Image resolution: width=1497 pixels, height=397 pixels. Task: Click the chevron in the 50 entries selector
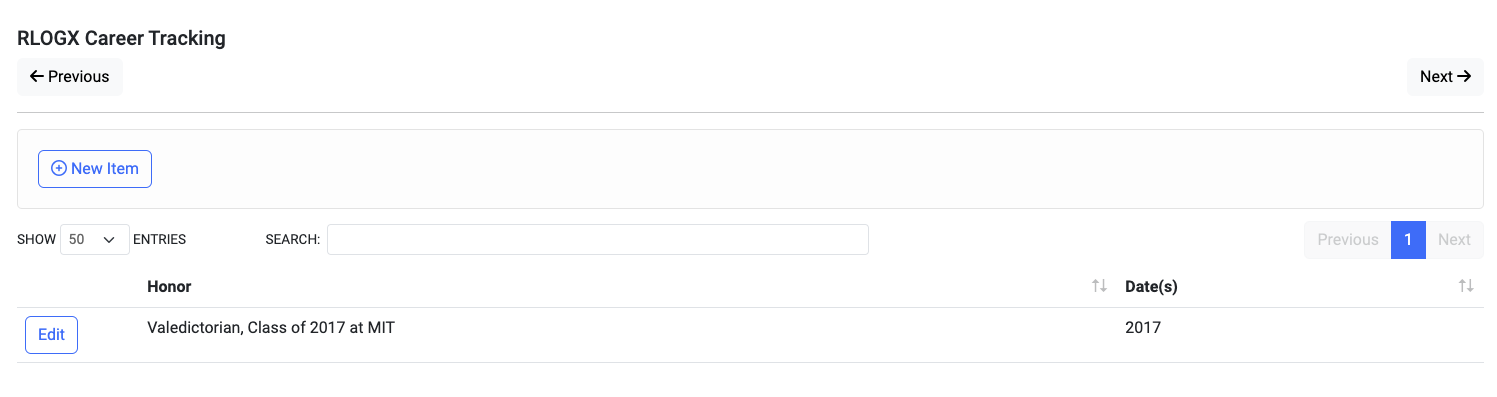click(x=110, y=240)
